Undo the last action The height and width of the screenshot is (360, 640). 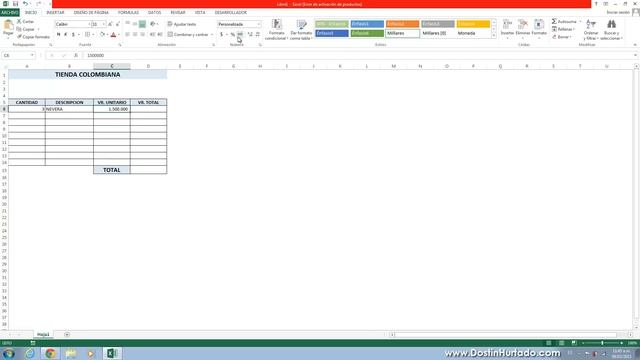point(25,4)
